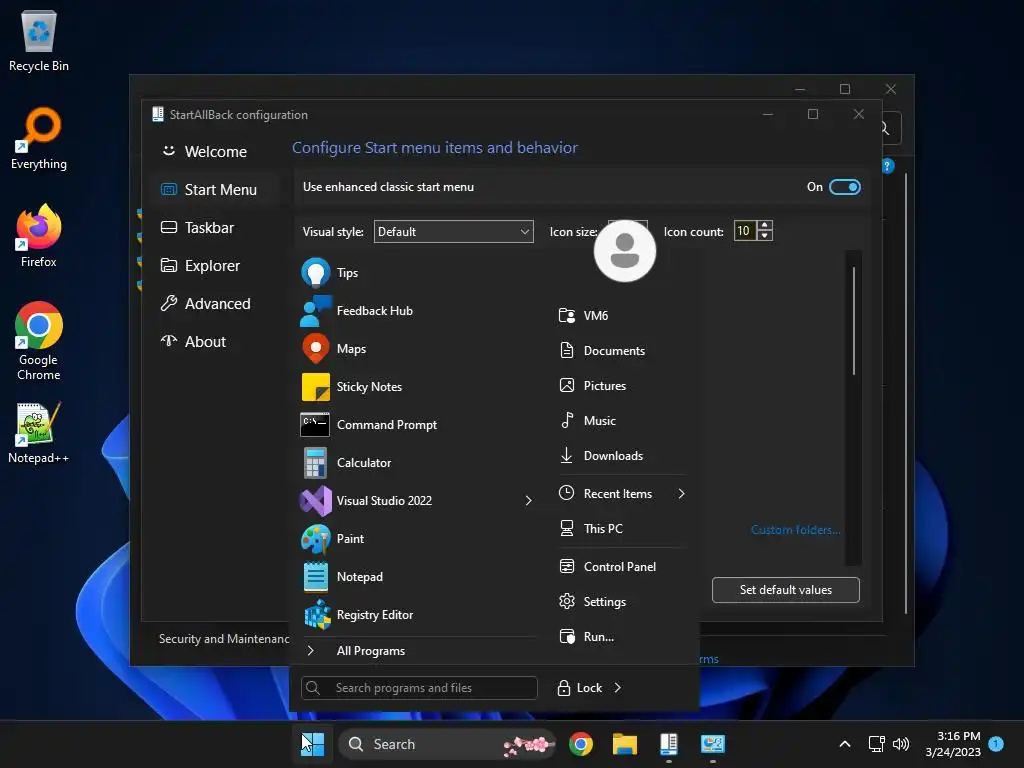Switch to Explorer settings section
1024x768 pixels.
(216, 266)
